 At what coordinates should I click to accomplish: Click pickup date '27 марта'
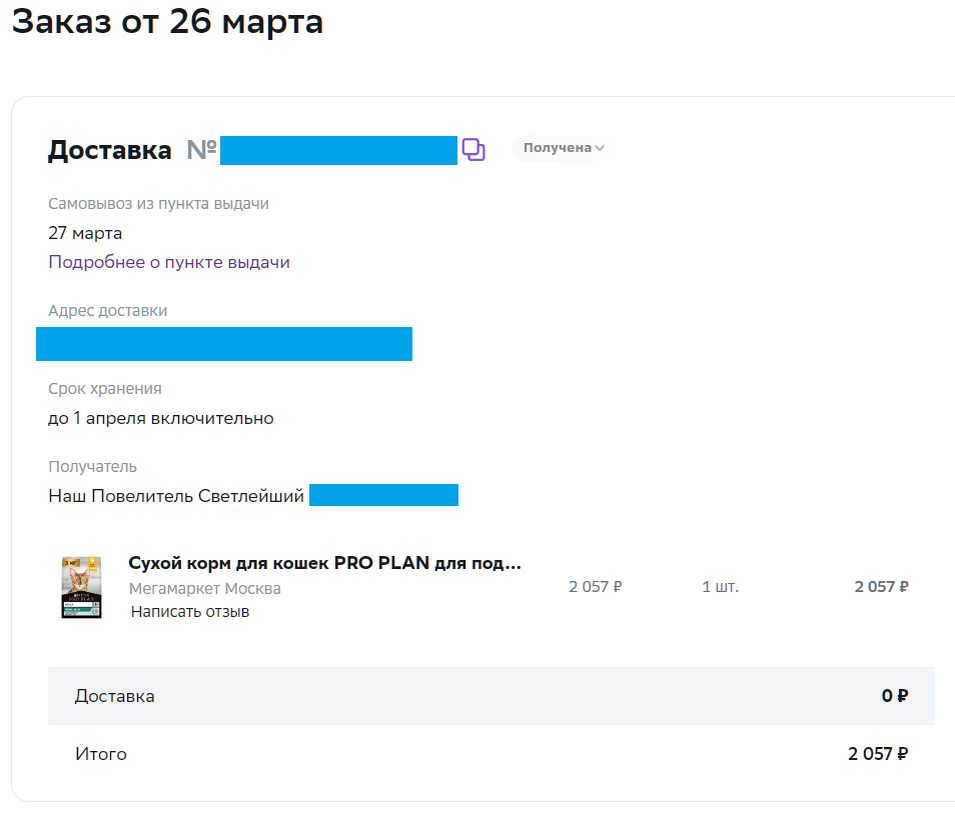[x=85, y=233]
